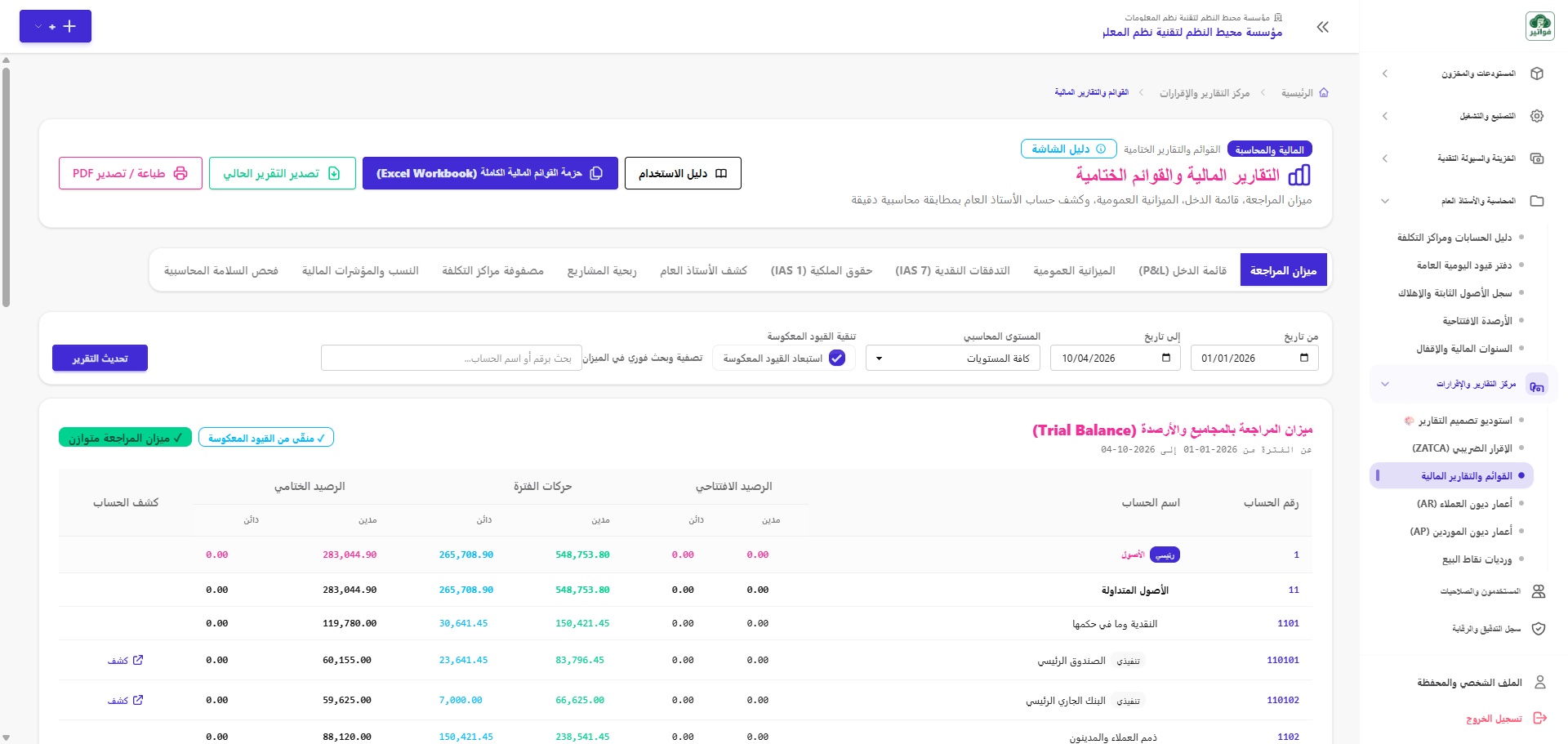1568x744 pixels.
Task: Open statement icon for account 110101
Action: click(x=138, y=660)
